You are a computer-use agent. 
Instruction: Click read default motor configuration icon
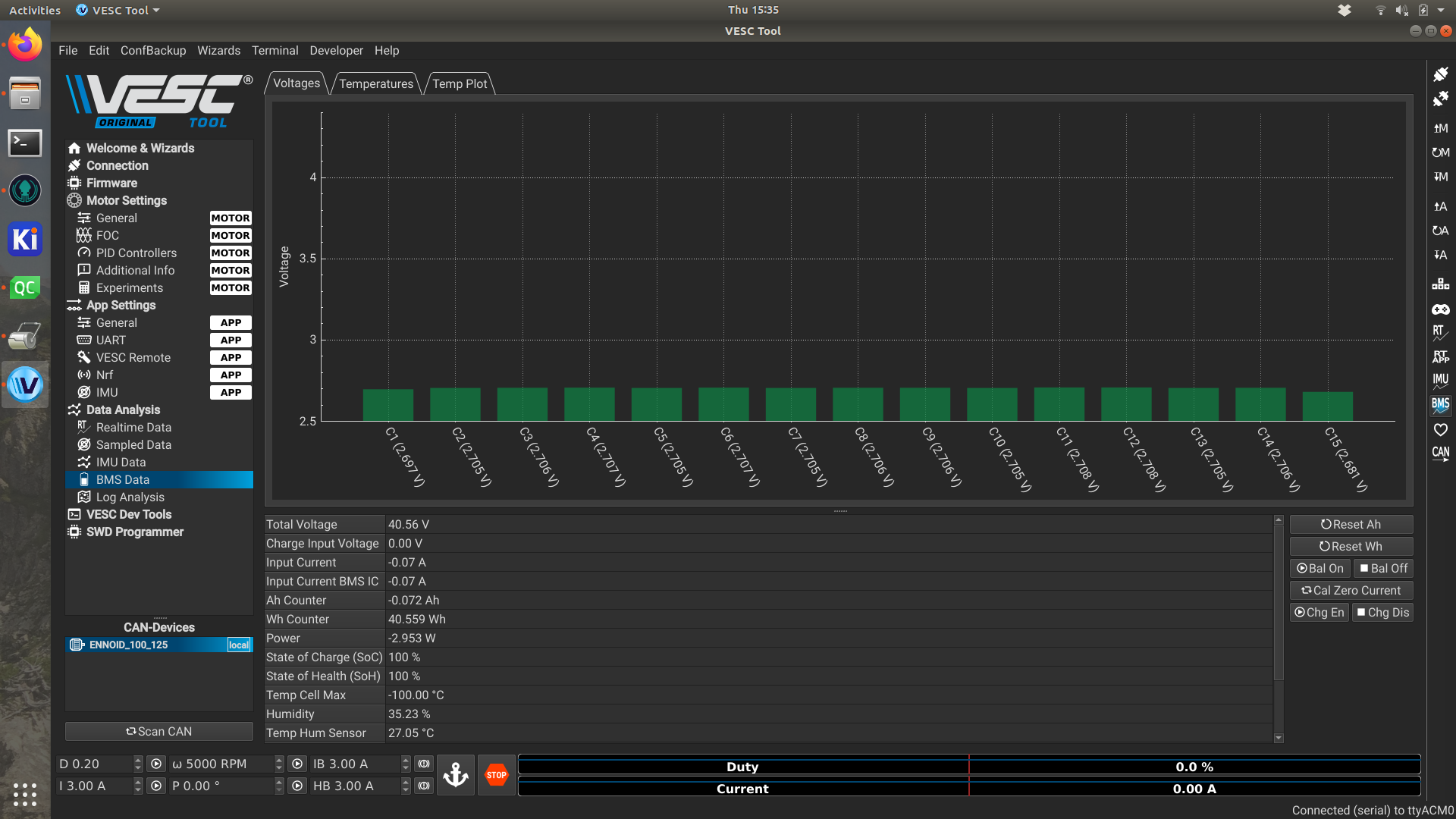[x=1440, y=152]
